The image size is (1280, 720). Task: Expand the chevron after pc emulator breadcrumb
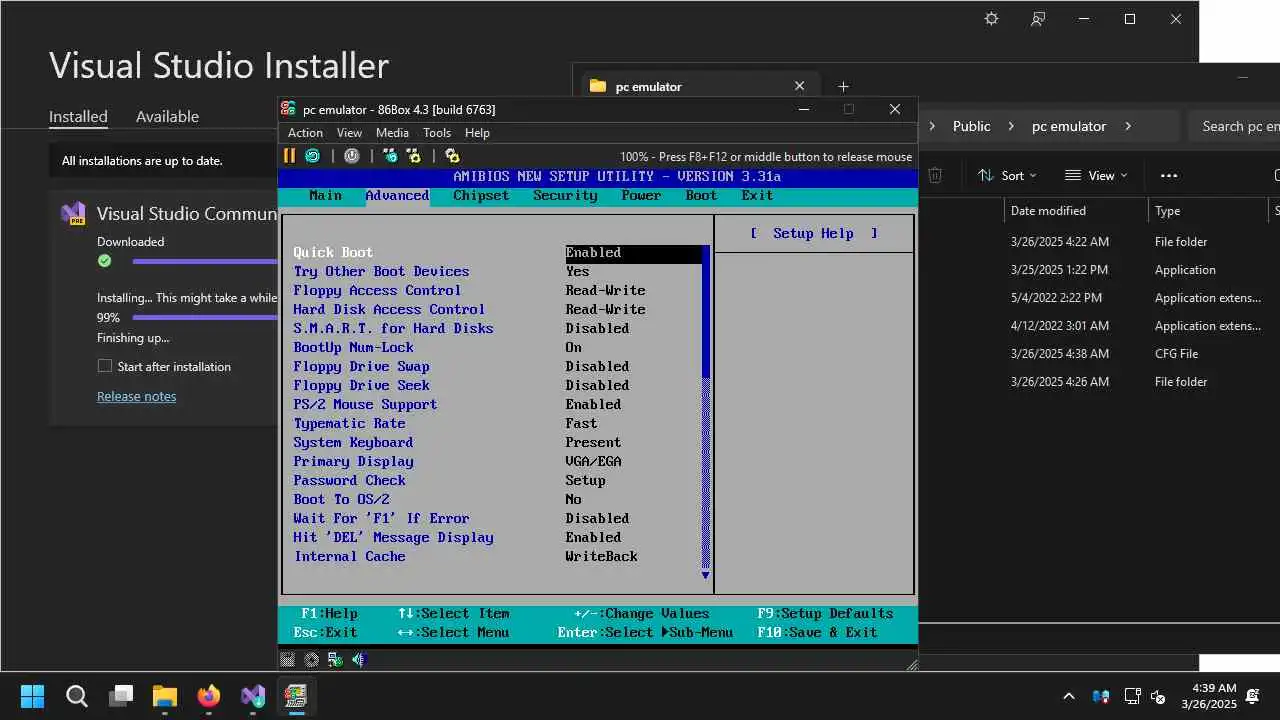tap(1128, 126)
